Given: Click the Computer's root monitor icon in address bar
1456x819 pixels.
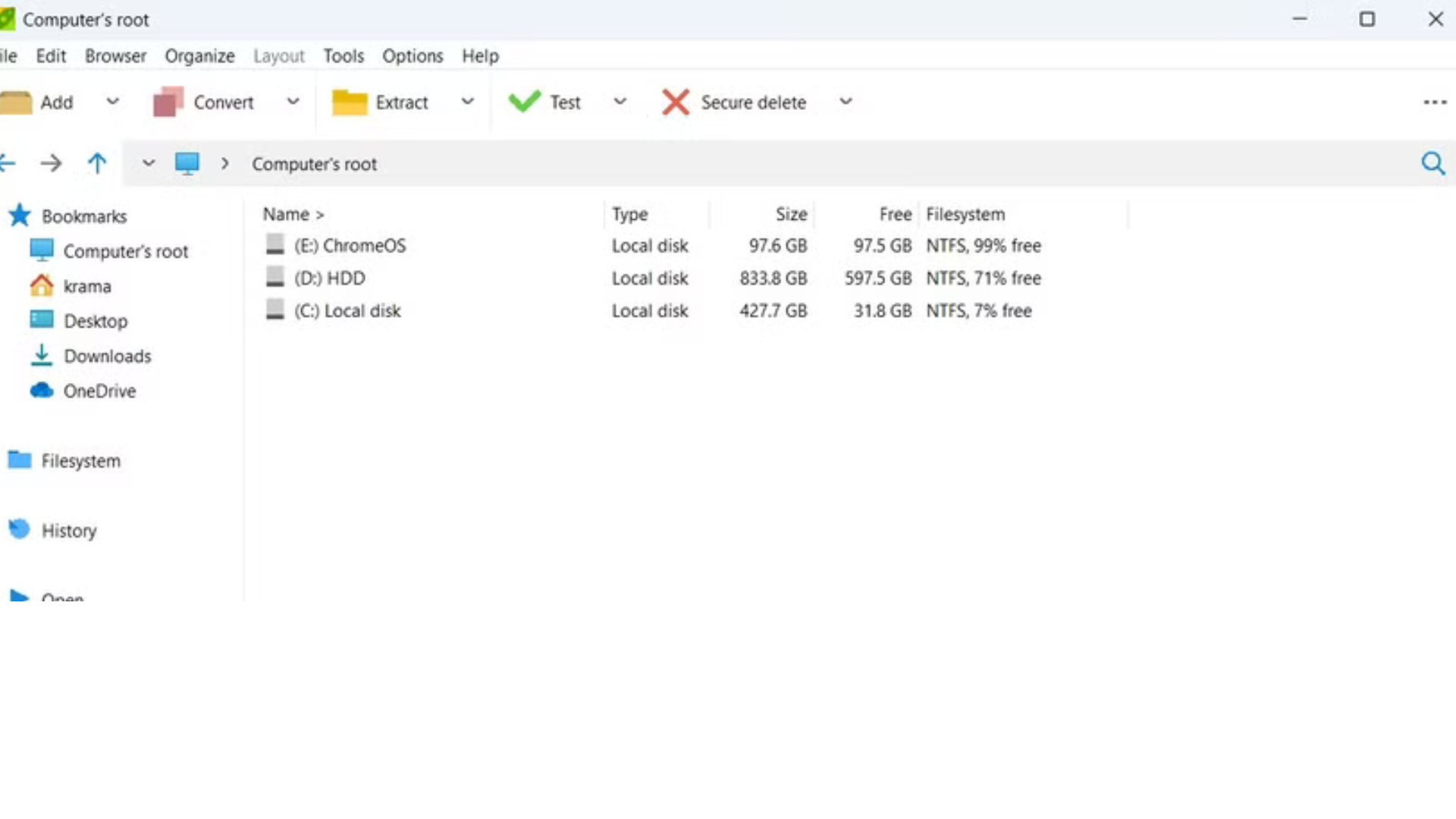Looking at the screenshot, I should point(187,163).
